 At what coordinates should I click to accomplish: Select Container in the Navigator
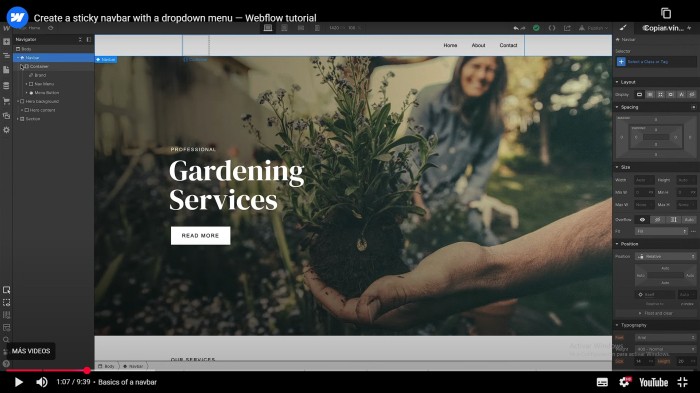pyautogui.click(x=39, y=67)
